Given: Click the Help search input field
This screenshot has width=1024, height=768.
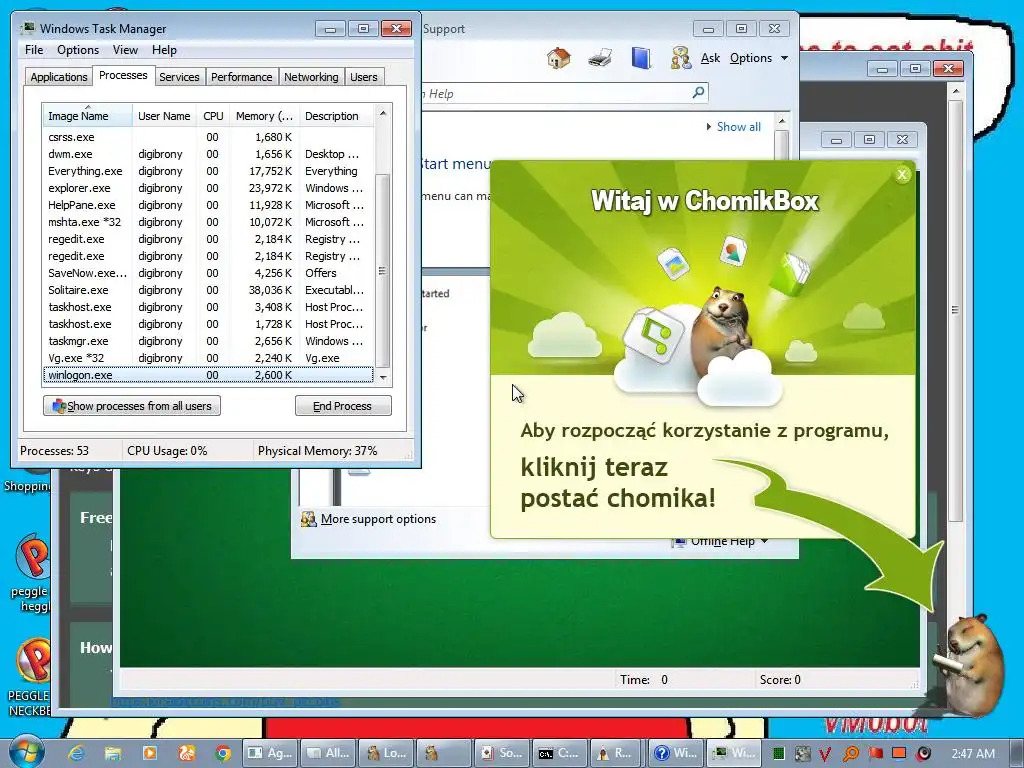Looking at the screenshot, I should (555, 93).
